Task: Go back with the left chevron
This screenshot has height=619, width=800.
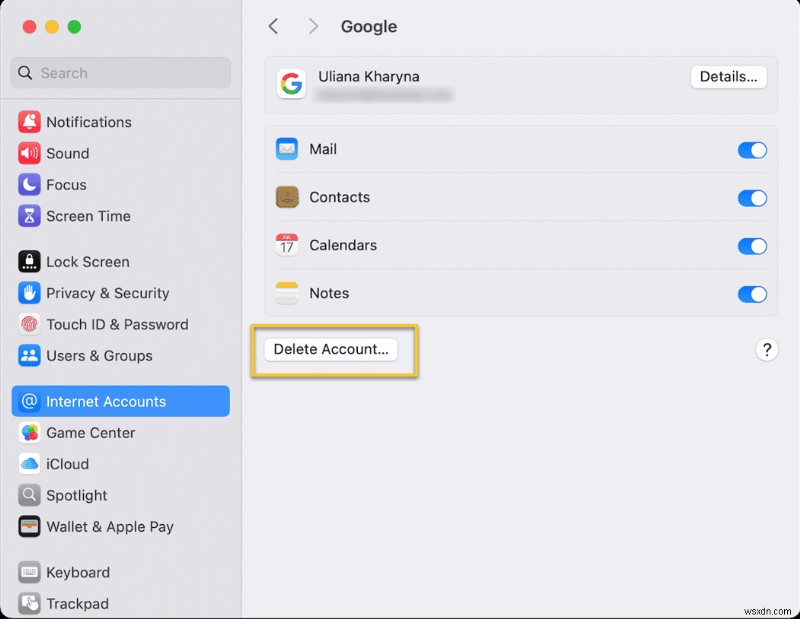Action: [x=273, y=26]
